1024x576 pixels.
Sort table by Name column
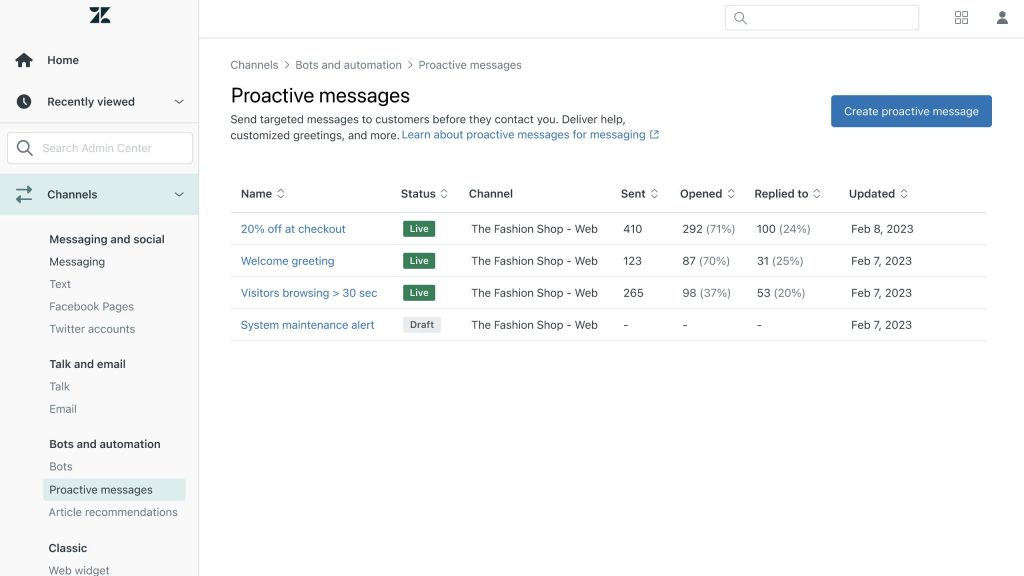tap(281, 194)
